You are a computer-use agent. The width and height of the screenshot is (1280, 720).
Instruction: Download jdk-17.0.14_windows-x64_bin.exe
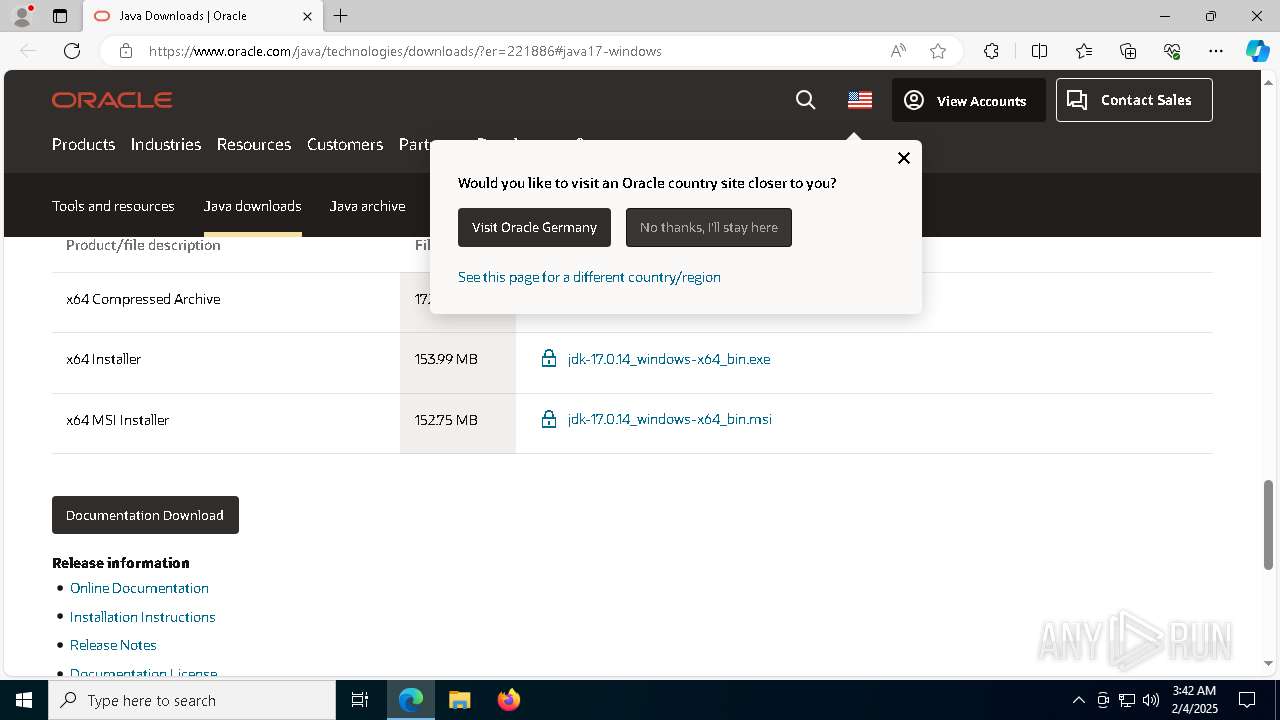pos(669,359)
